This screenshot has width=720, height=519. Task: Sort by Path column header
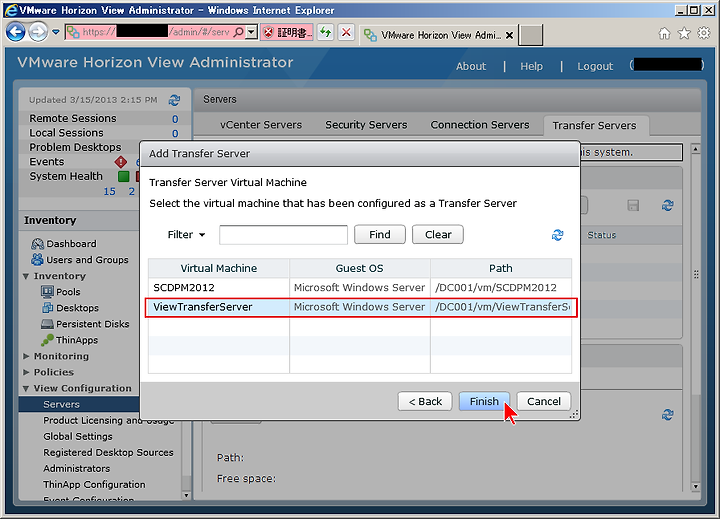click(501, 268)
